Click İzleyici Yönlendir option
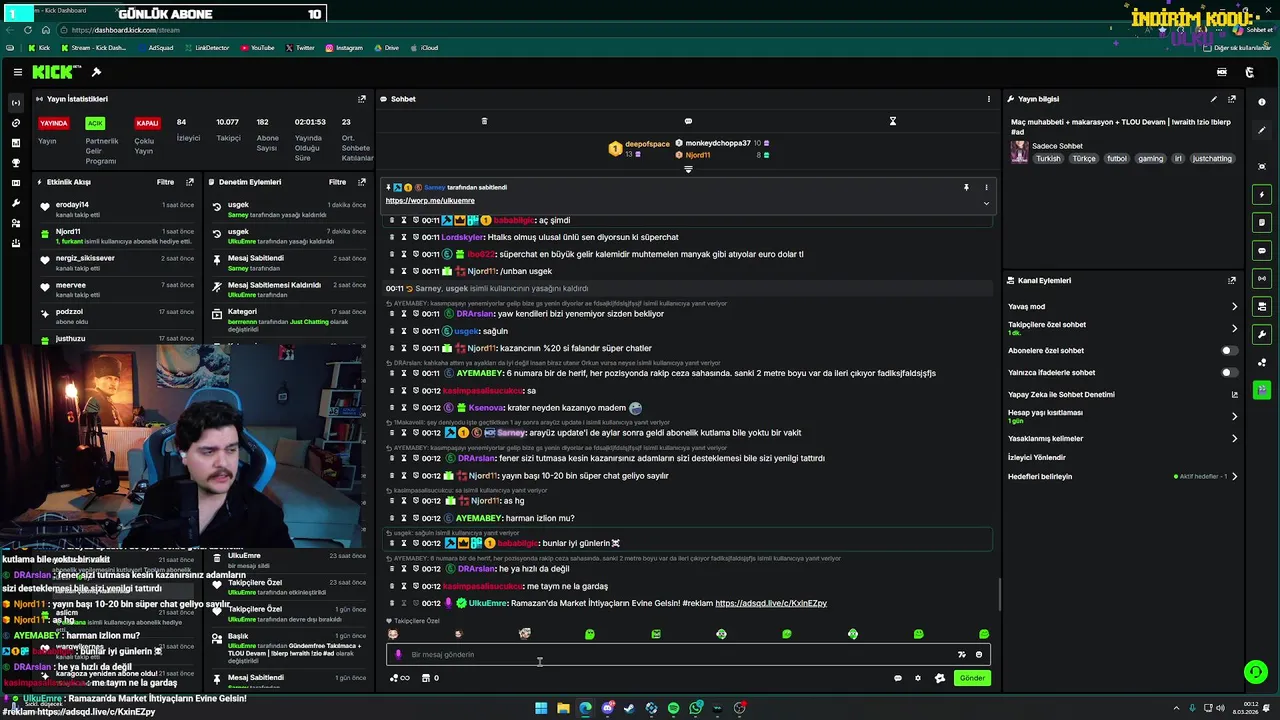The height and width of the screenshot is (720, 1280). (1037, 458)
